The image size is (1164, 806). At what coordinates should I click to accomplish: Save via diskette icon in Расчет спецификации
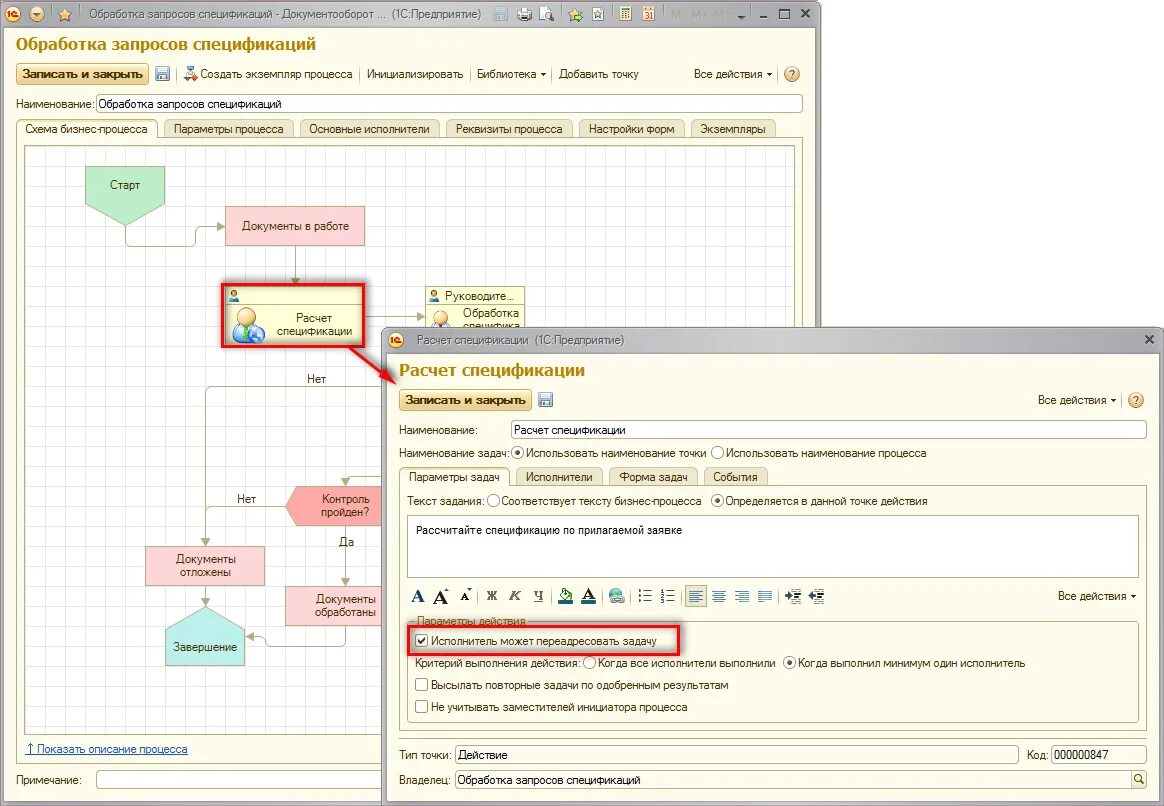pos(546,400)
